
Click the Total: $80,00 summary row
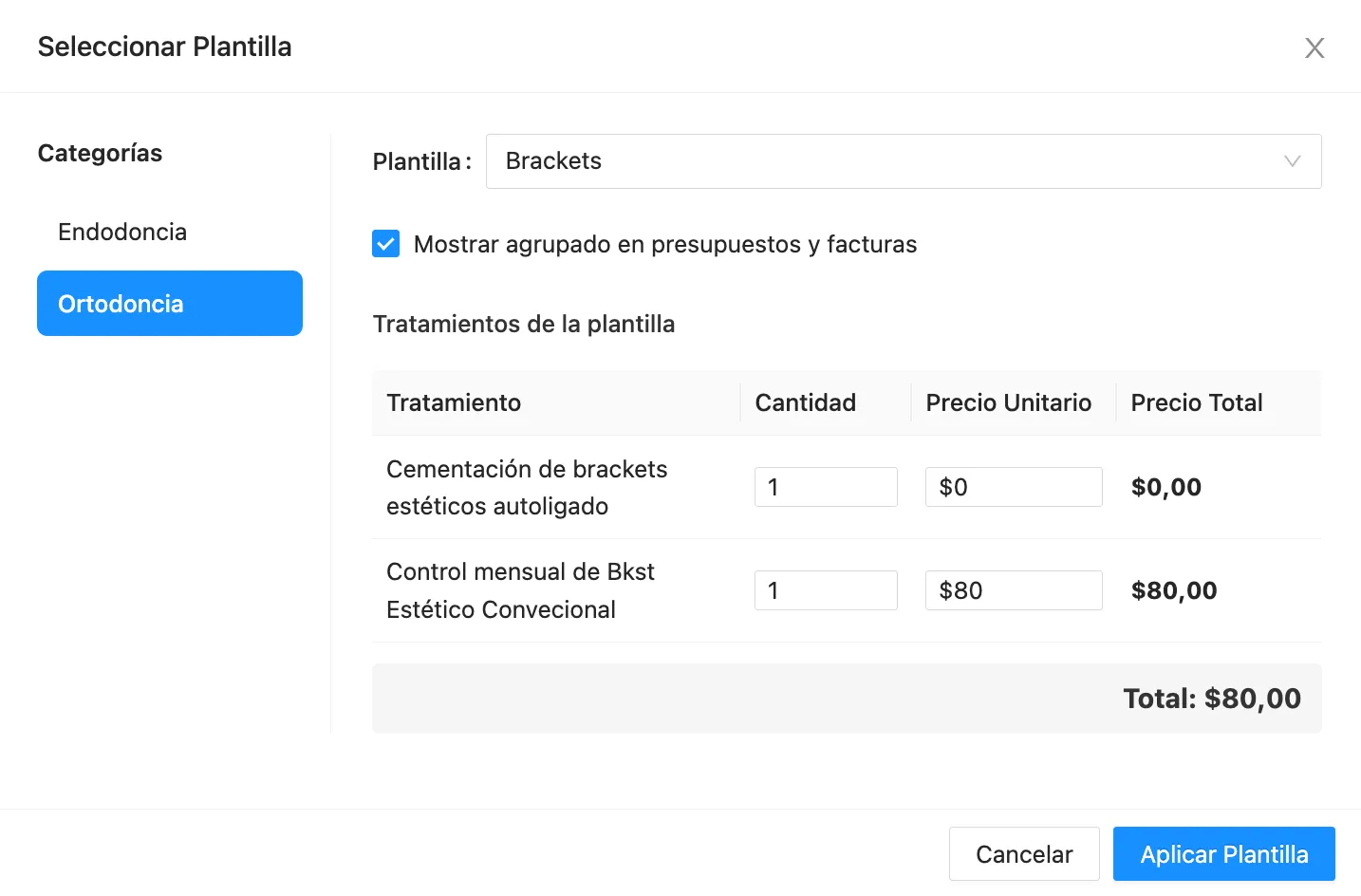[1212, 698]
